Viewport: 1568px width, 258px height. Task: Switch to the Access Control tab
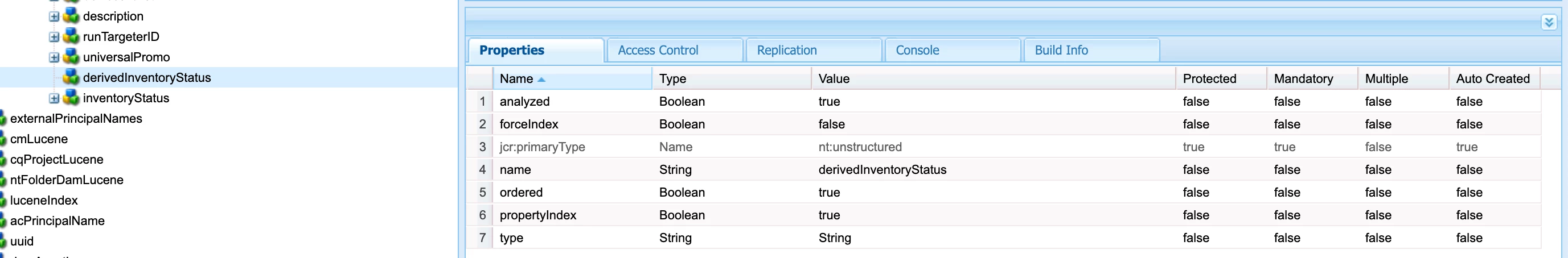click(675, 51)
